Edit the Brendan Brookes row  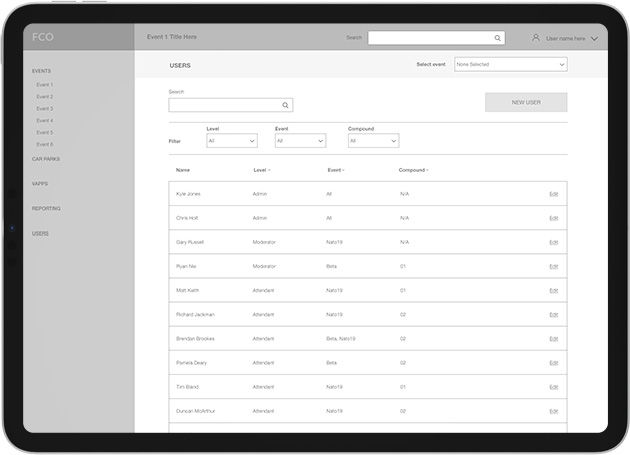554,339
